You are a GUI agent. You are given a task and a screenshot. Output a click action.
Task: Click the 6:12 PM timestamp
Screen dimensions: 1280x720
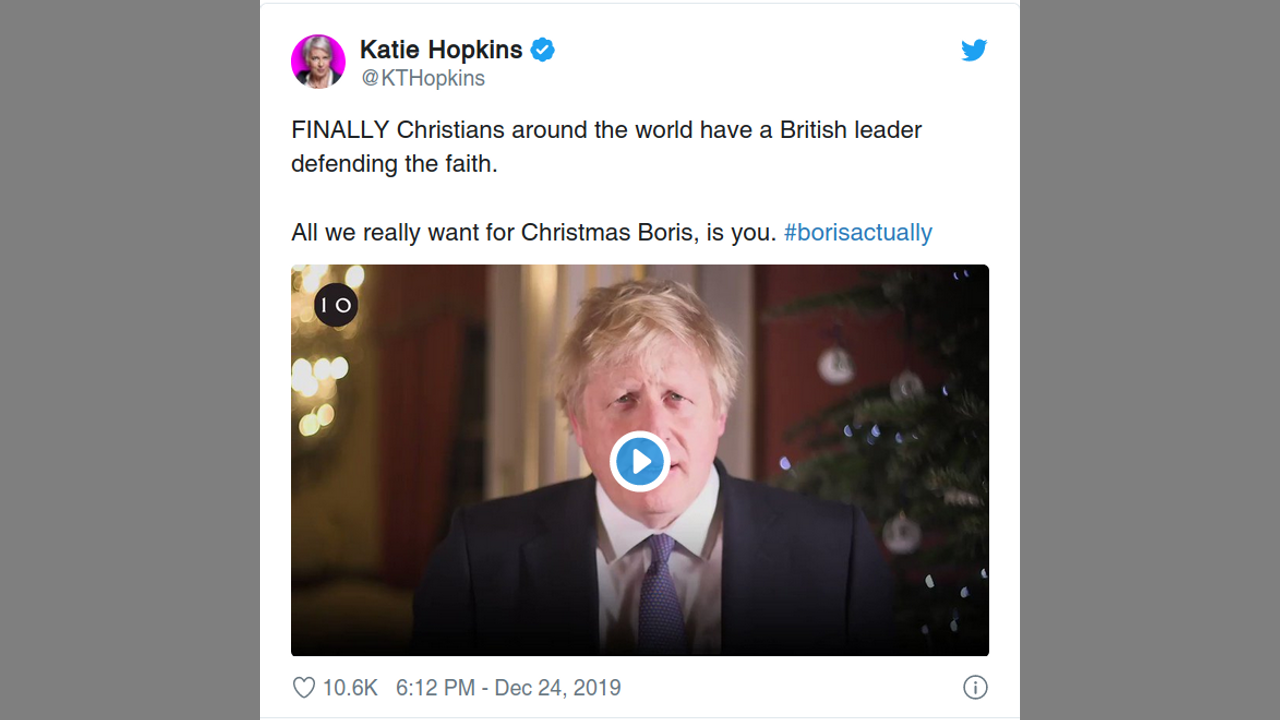click(435, 688)
